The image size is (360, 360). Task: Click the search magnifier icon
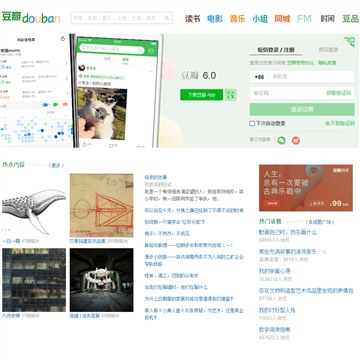(167, 18)
